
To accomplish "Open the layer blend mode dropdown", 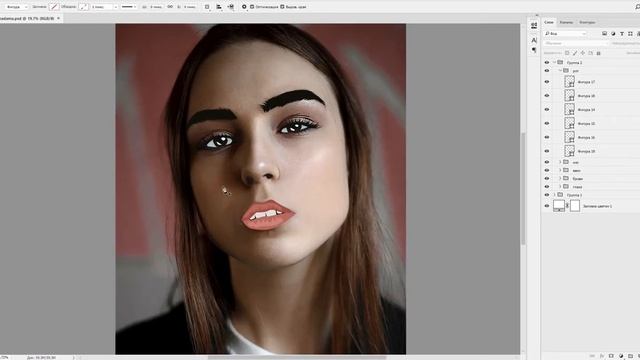I will point(576,43).
